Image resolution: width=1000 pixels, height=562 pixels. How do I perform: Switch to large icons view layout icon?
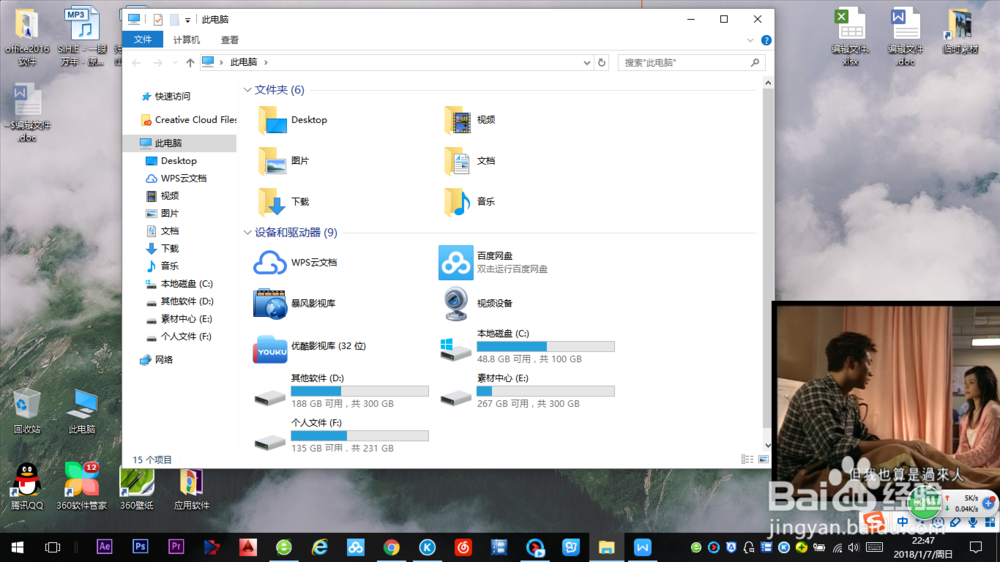pyautogui.click(x=763, y=459)
